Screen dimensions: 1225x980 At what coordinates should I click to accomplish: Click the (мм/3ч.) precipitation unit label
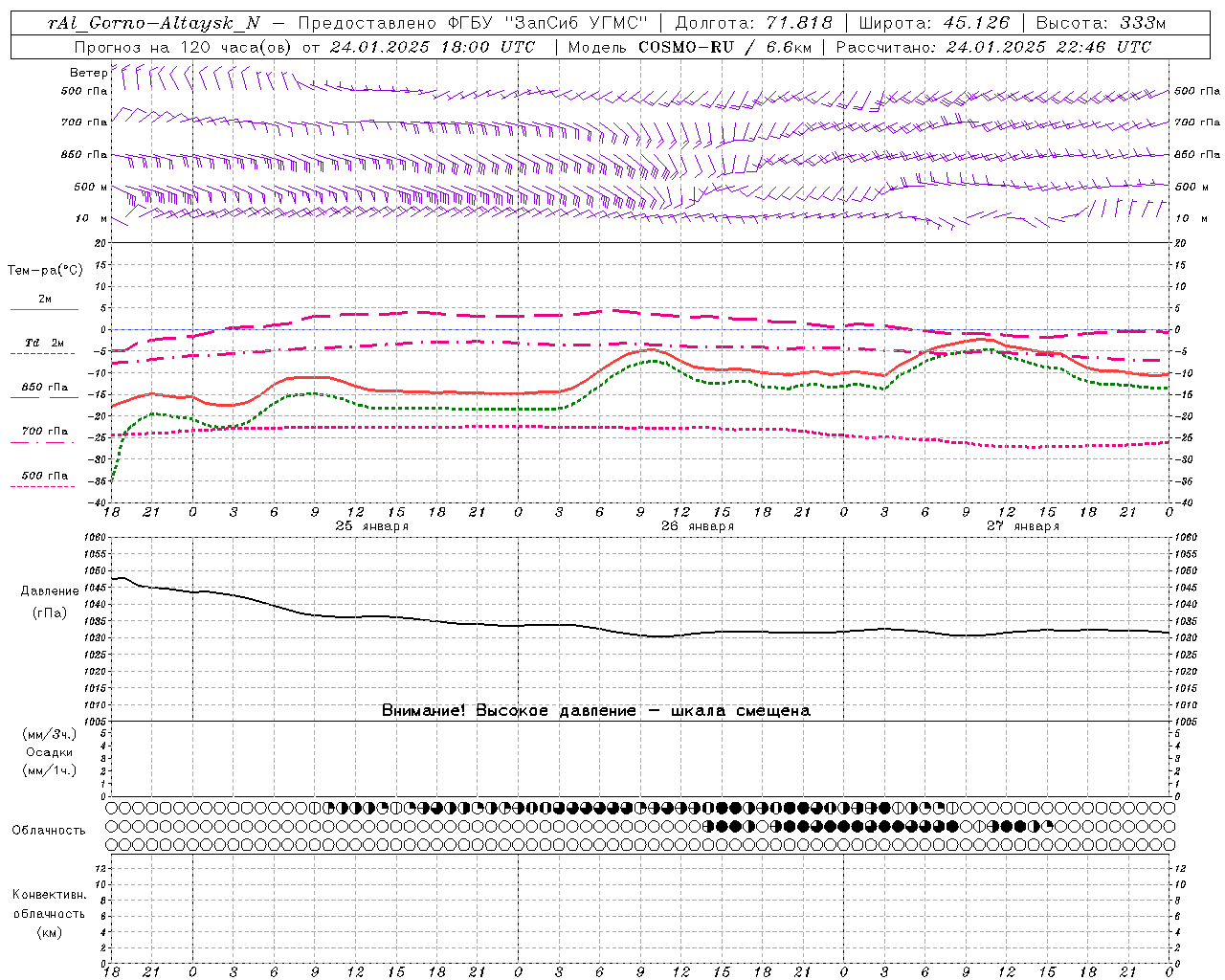[49, 734]
